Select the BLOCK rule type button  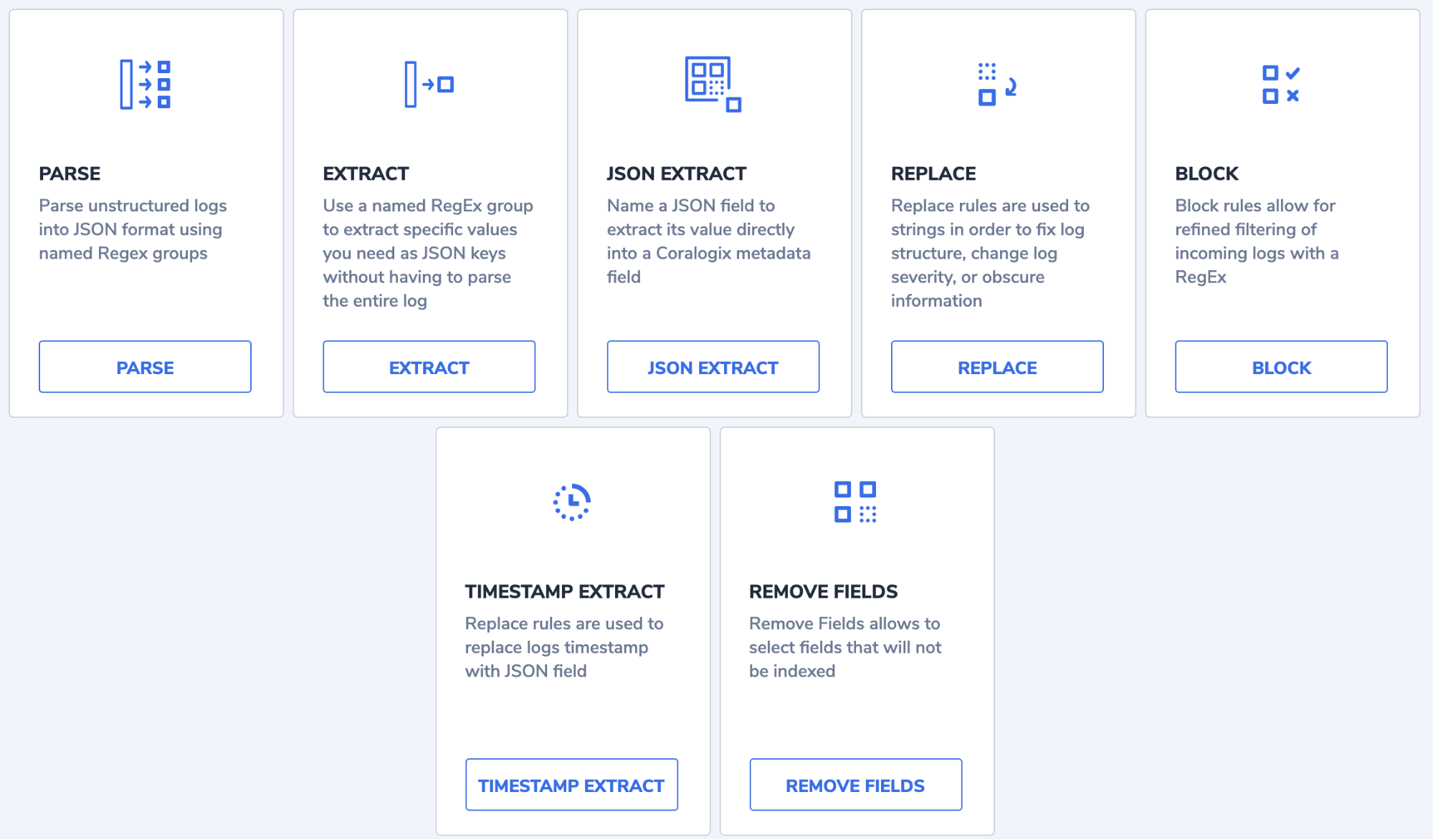coord(1281,366)
